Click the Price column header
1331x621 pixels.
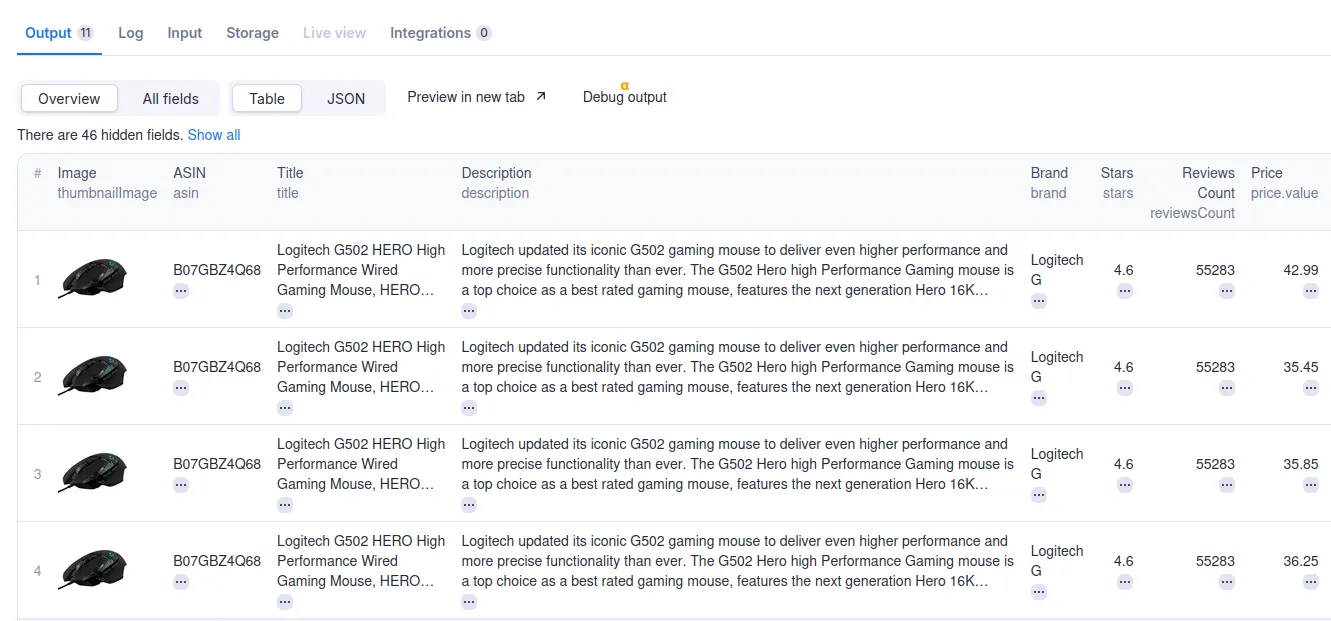tap(1285, 183)
